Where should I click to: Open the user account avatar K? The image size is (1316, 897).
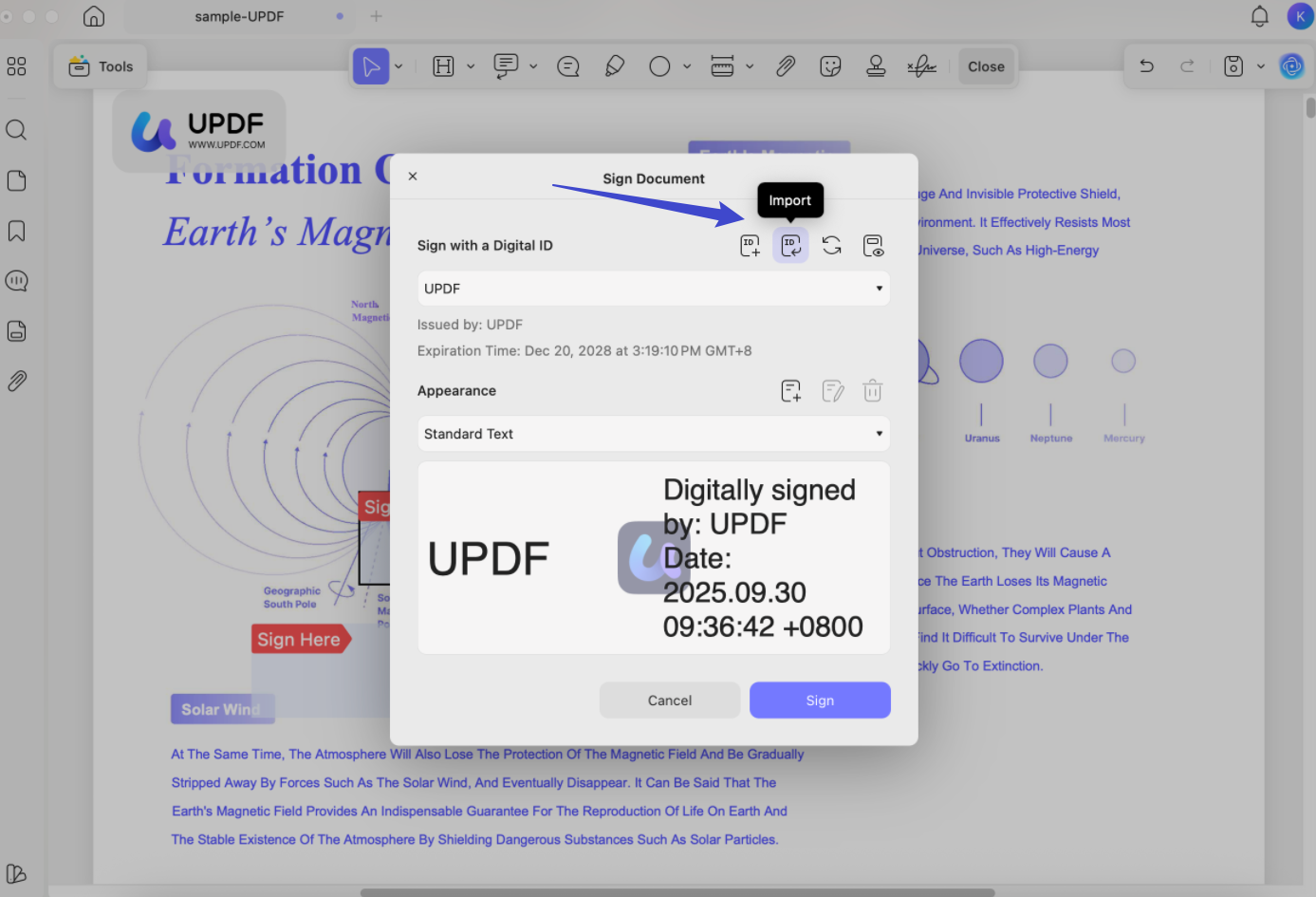pos(1300,16)
